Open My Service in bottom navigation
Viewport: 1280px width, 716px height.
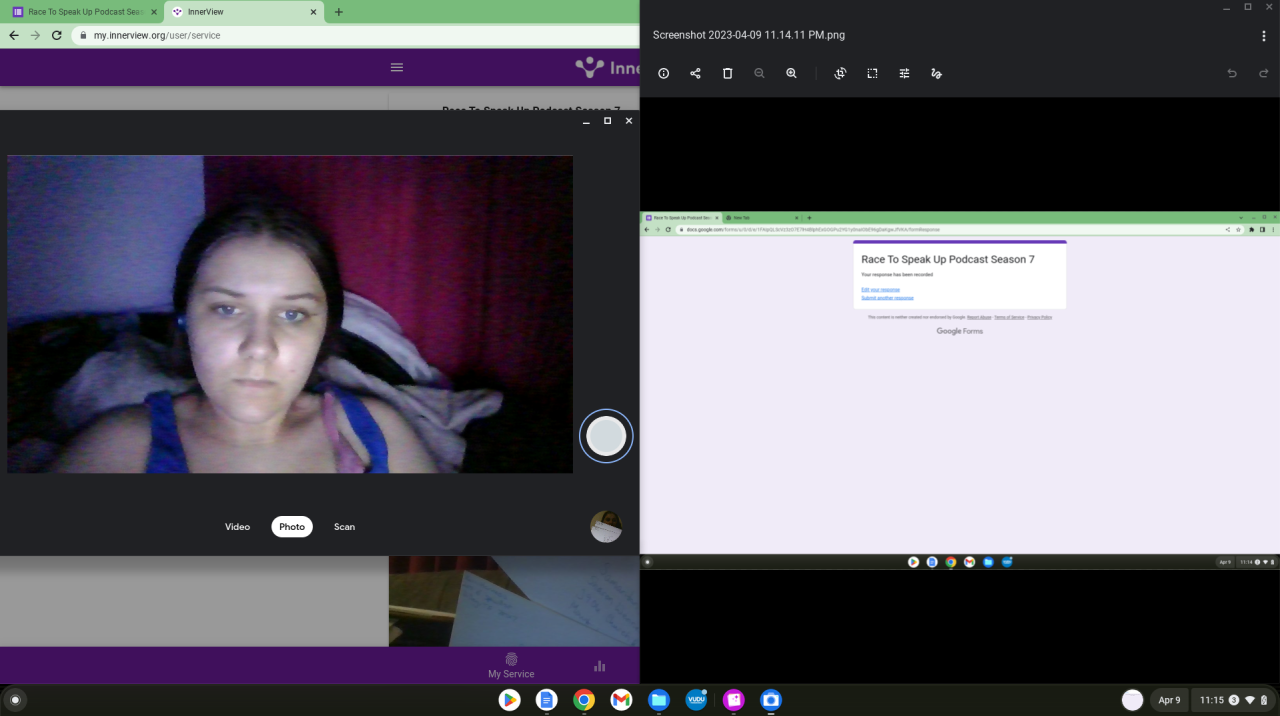point(511,666)
